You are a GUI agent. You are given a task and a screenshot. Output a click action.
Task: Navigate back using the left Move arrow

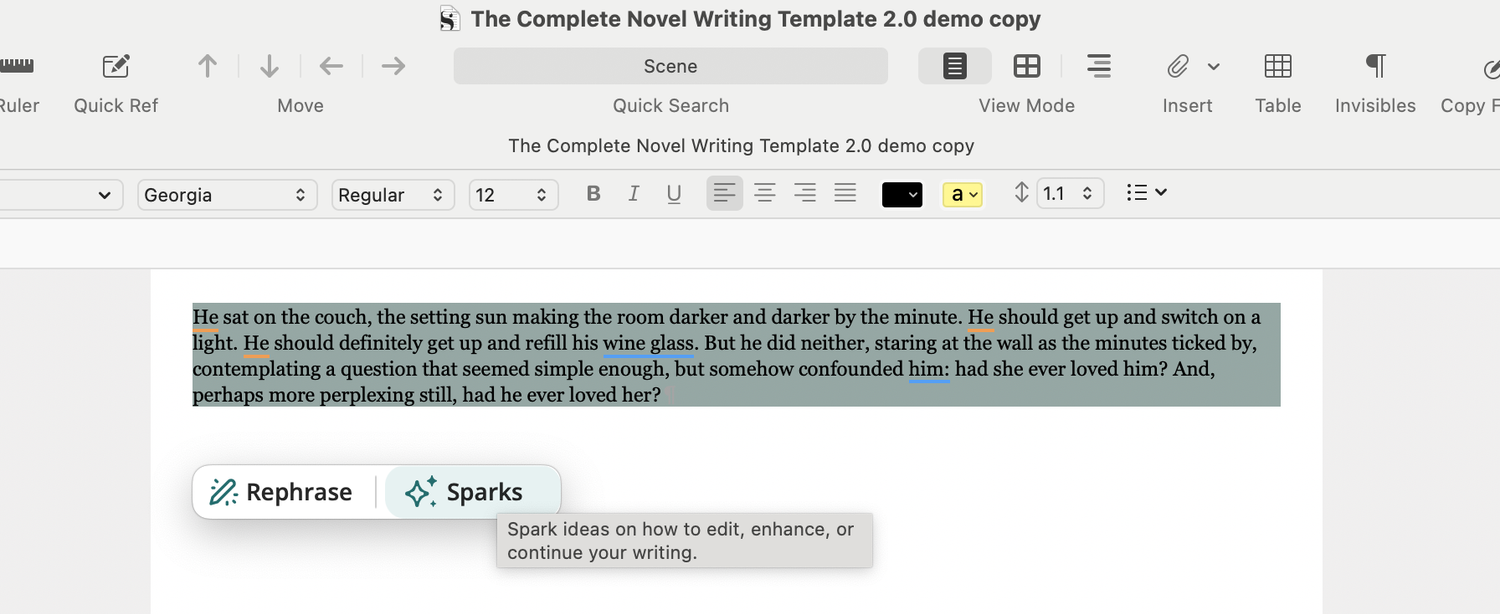click(x=331, y=66)
